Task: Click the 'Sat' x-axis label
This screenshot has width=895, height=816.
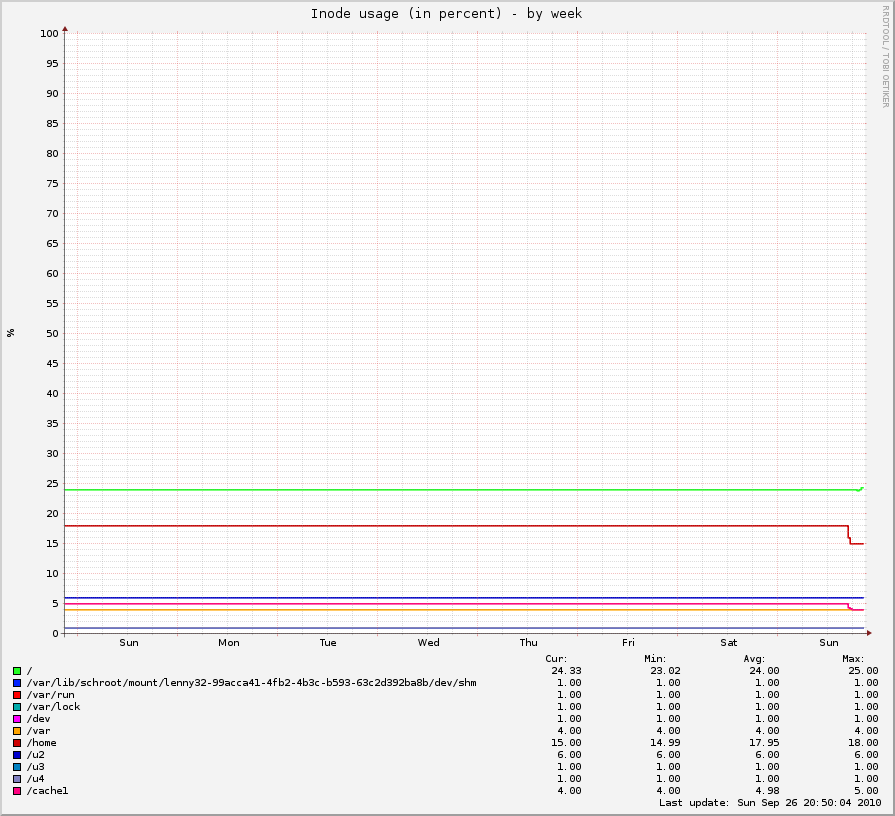Action: click(x=729, y=643)
